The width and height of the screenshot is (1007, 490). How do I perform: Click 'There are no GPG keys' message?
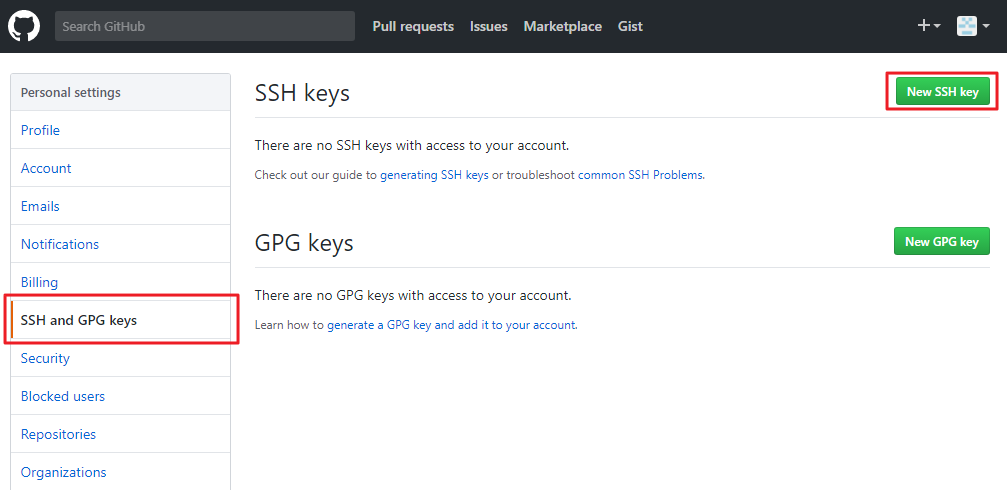[x=413, y=295]
